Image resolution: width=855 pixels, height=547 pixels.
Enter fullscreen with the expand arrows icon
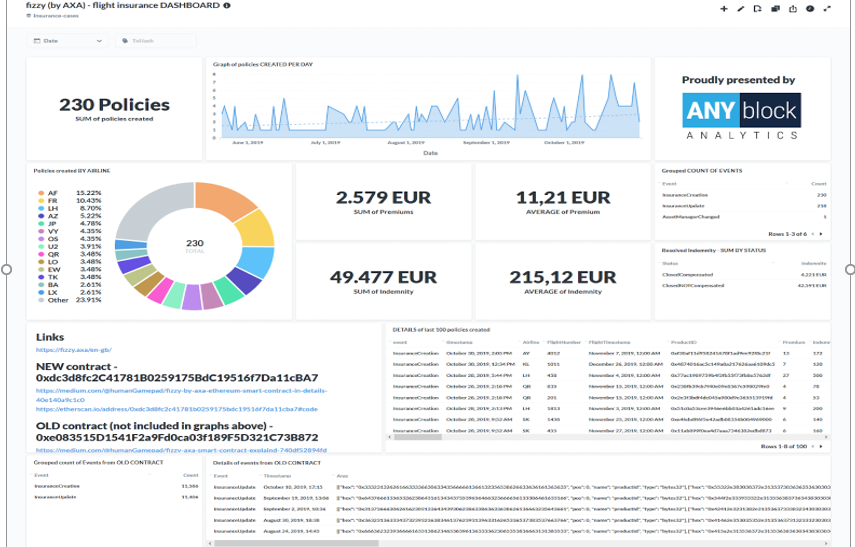click(827, 9)
